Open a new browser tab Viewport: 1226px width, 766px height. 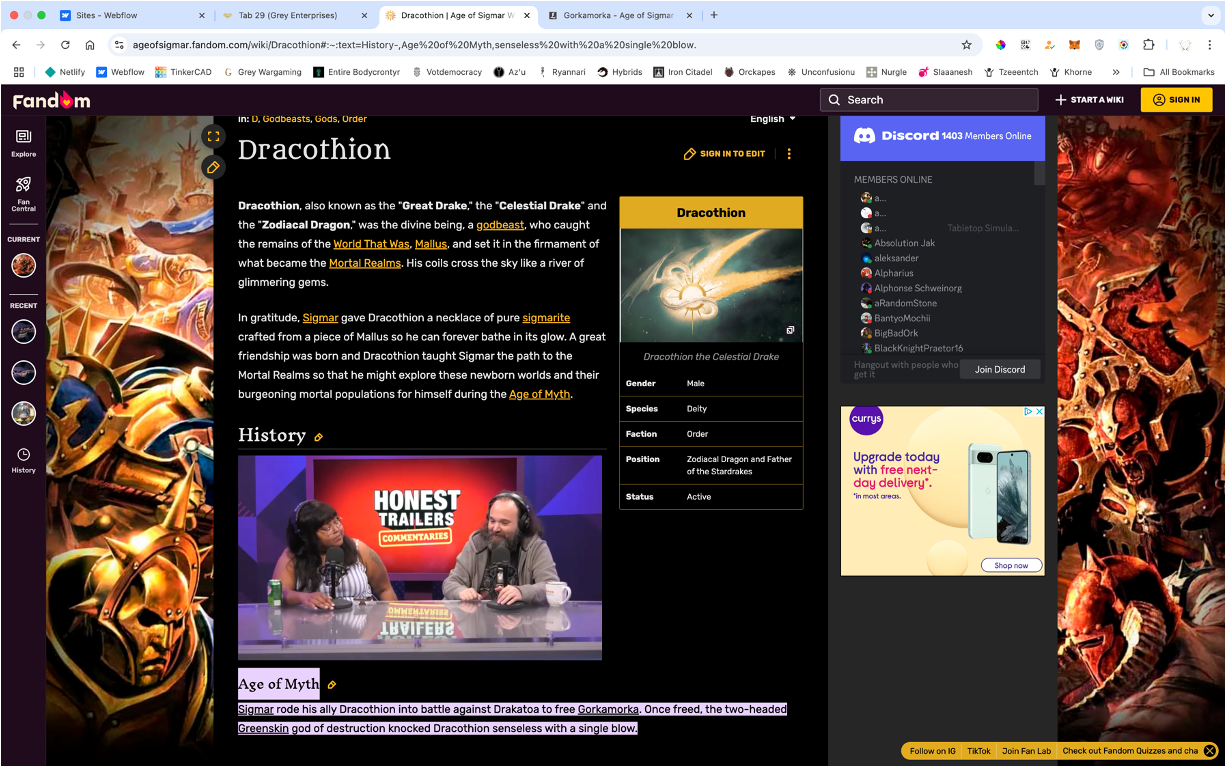point(714,15)
